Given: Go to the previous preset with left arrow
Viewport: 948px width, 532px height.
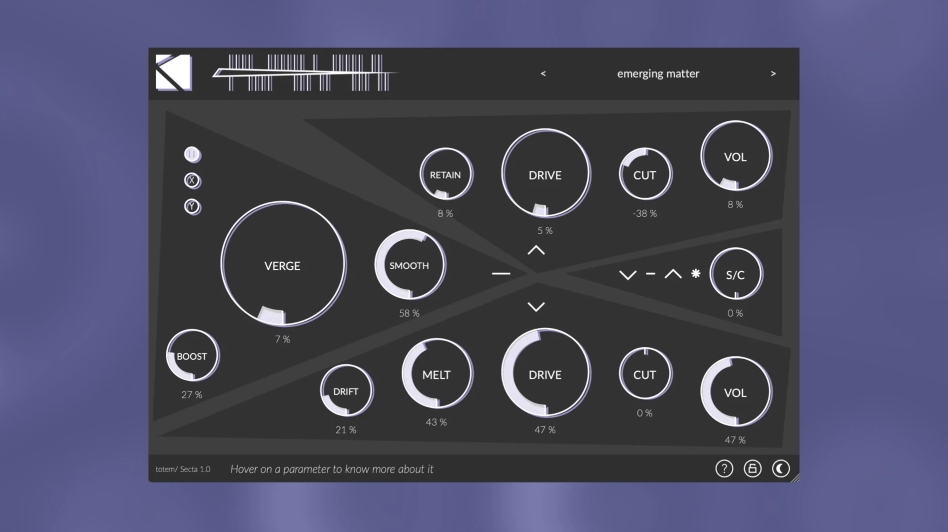Looking at the screenshot, I should (x=543, y=73).
